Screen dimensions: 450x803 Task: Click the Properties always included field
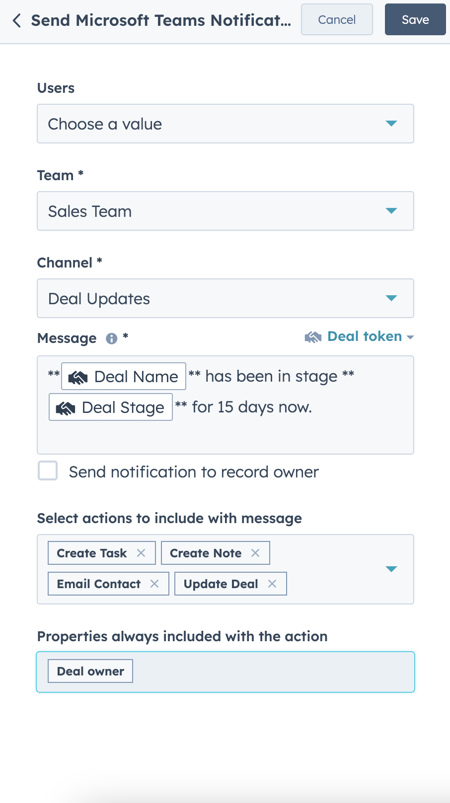click(x=225, y=672)
